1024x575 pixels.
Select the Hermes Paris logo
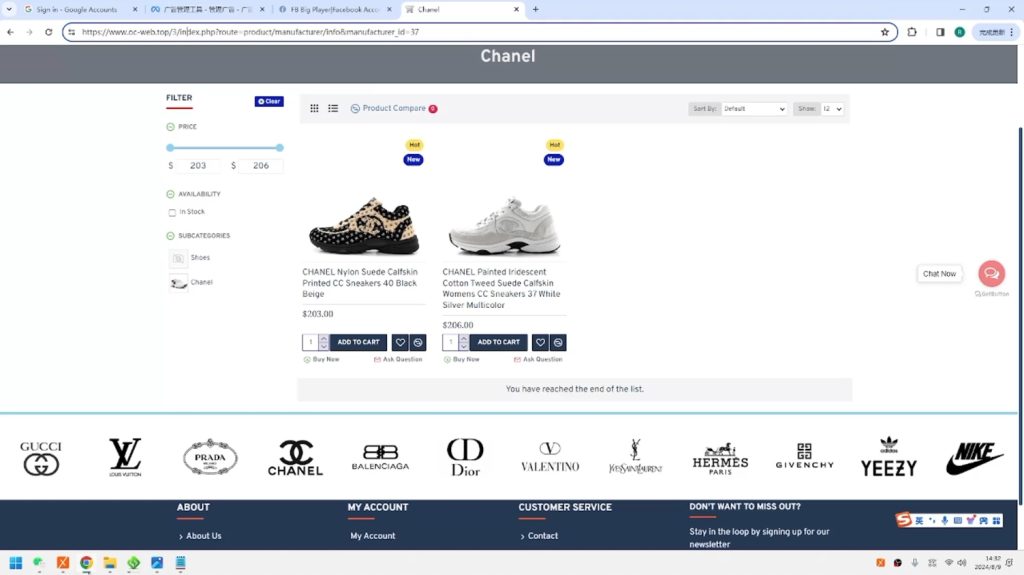720,459
